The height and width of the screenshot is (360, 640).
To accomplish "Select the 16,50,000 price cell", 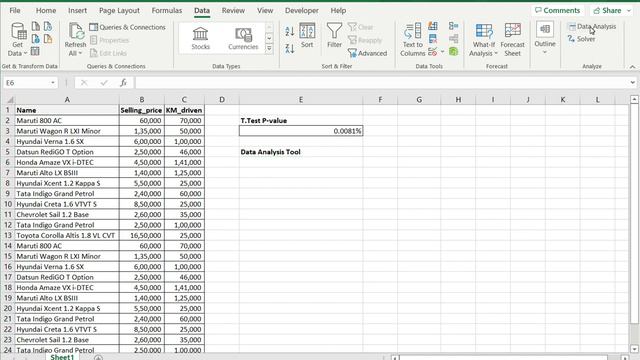I will coord(142,236).
